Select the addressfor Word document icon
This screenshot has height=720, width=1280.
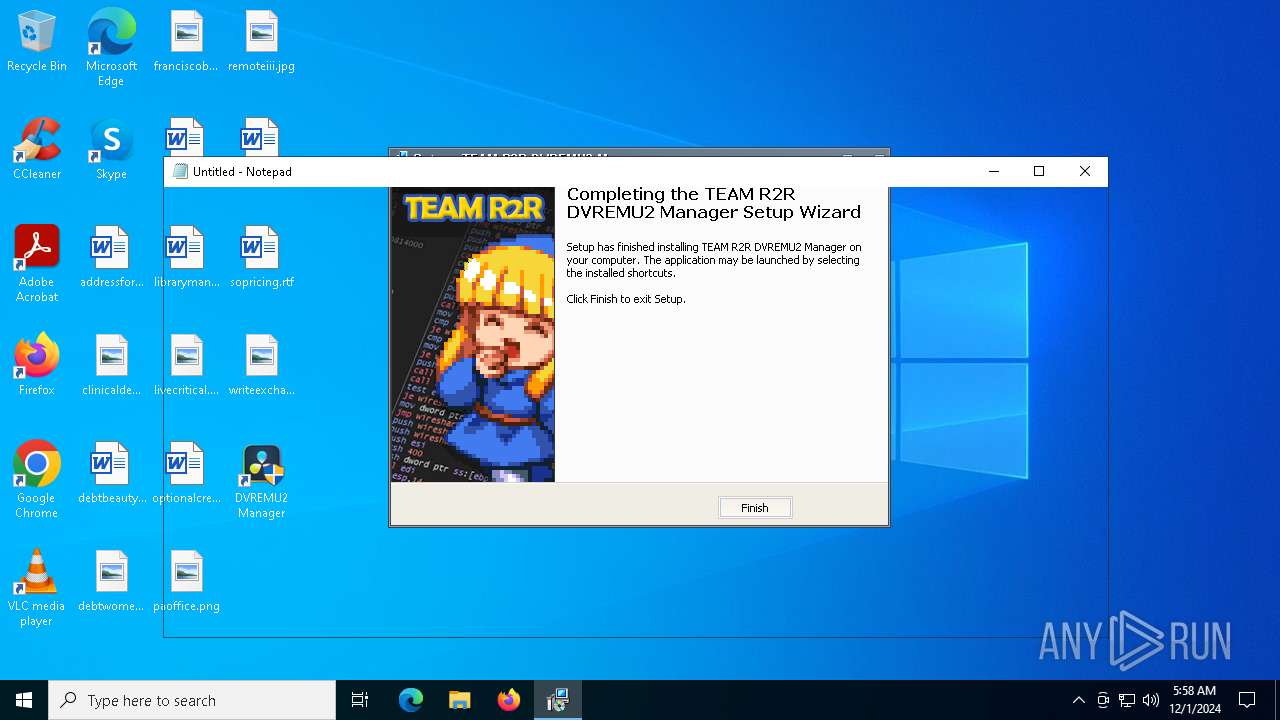coord(111,257)
